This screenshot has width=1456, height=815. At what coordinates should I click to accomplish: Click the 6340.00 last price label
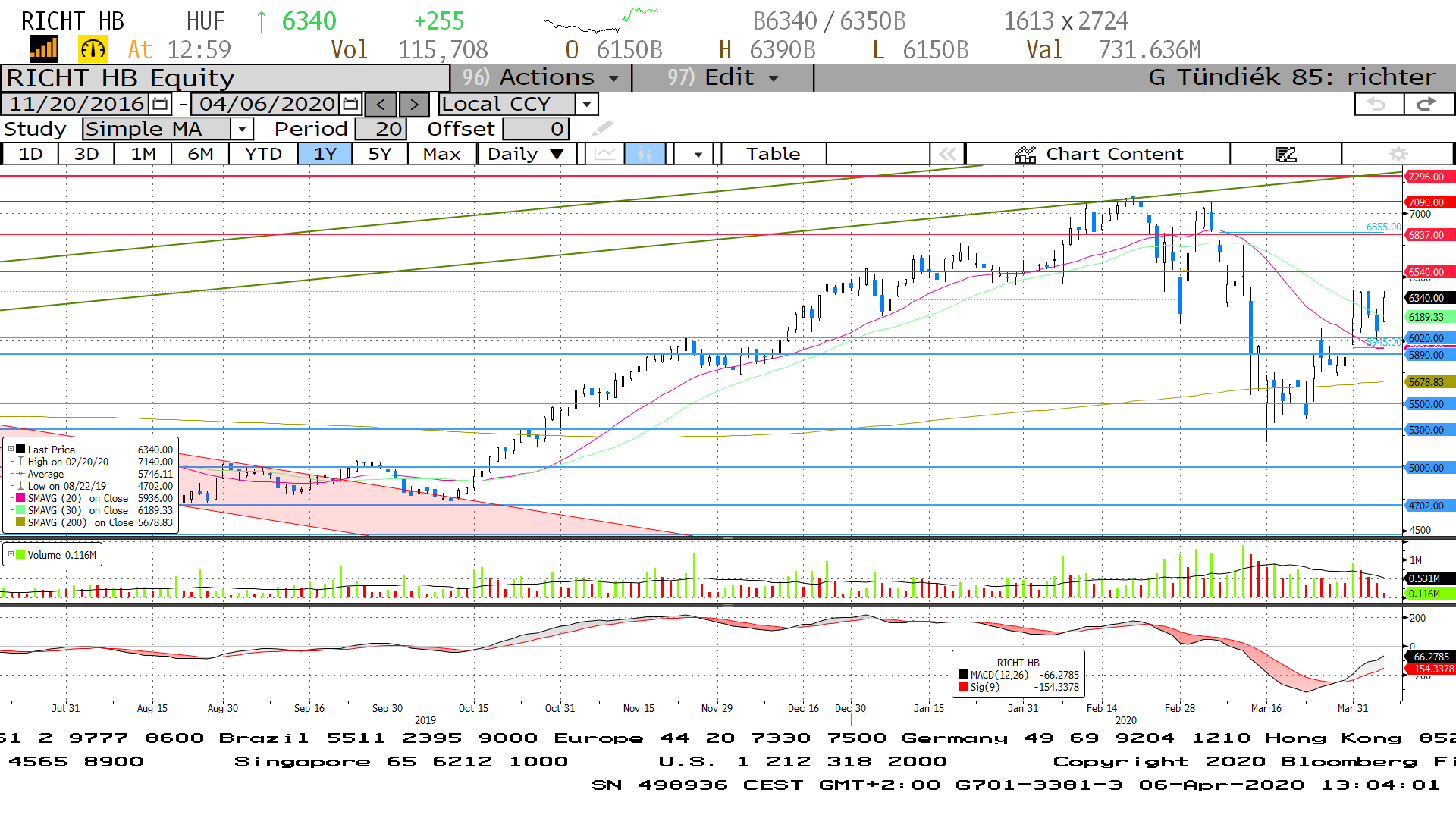pyautogui.click(x=1429, y=298)
